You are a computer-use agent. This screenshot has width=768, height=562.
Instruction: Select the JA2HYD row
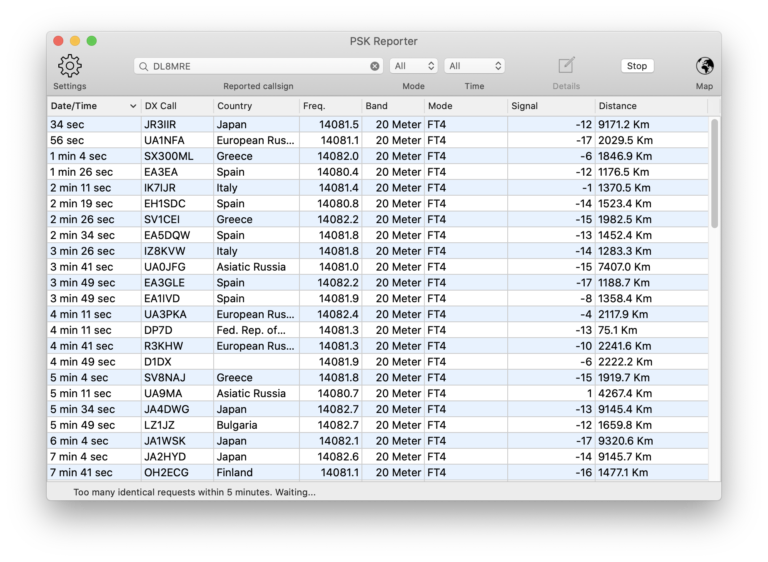[378, 457]
